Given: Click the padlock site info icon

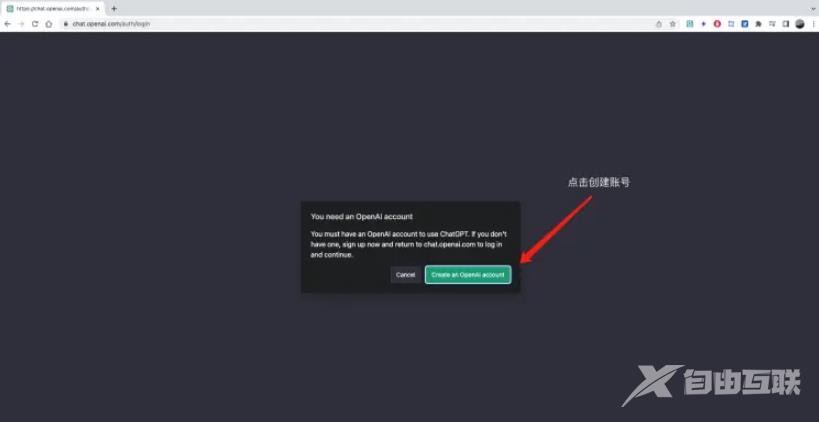Looking at the screenshot, I should 66,24.
